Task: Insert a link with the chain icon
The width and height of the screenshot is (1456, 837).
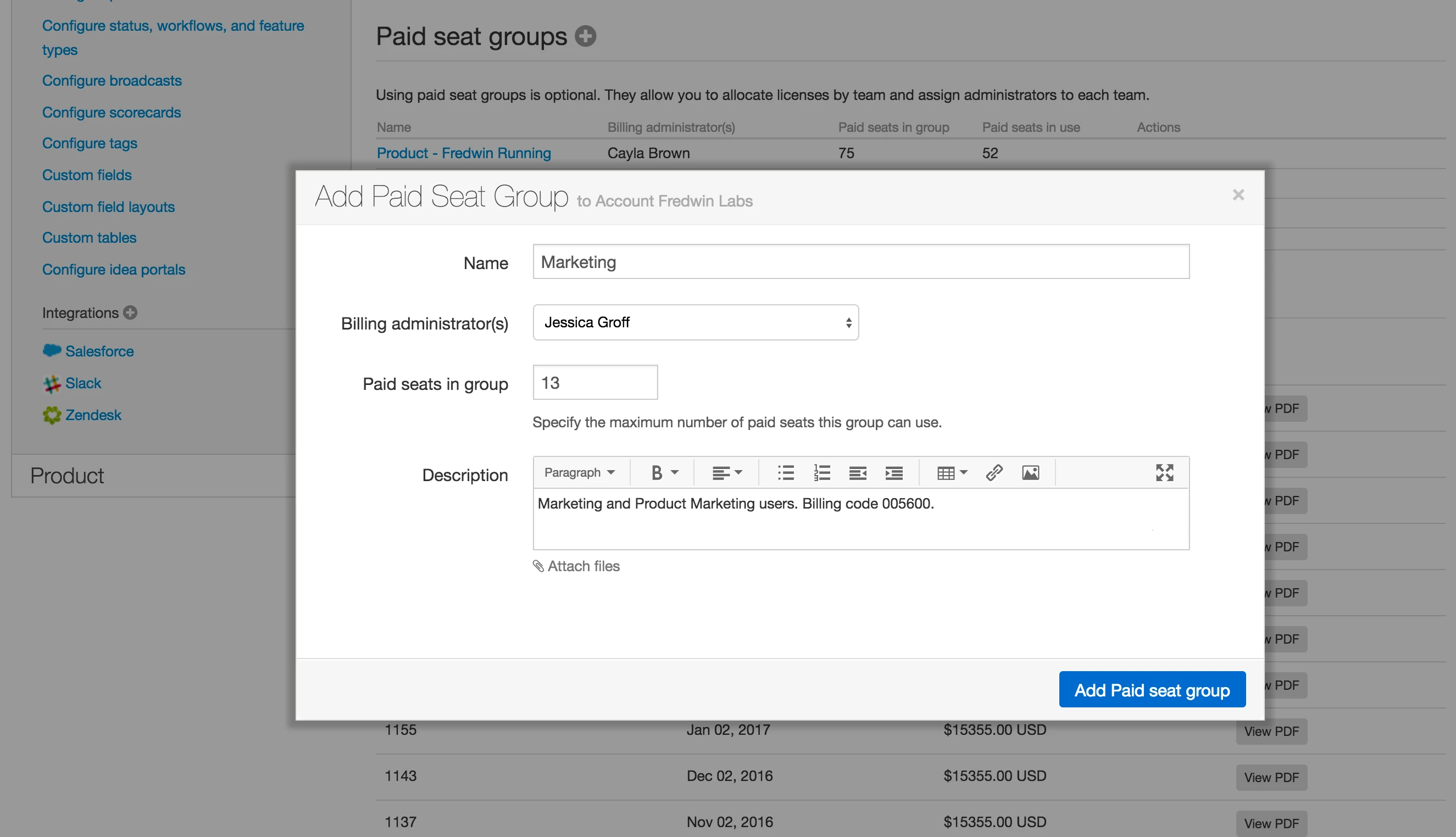Action: point(994,472)
